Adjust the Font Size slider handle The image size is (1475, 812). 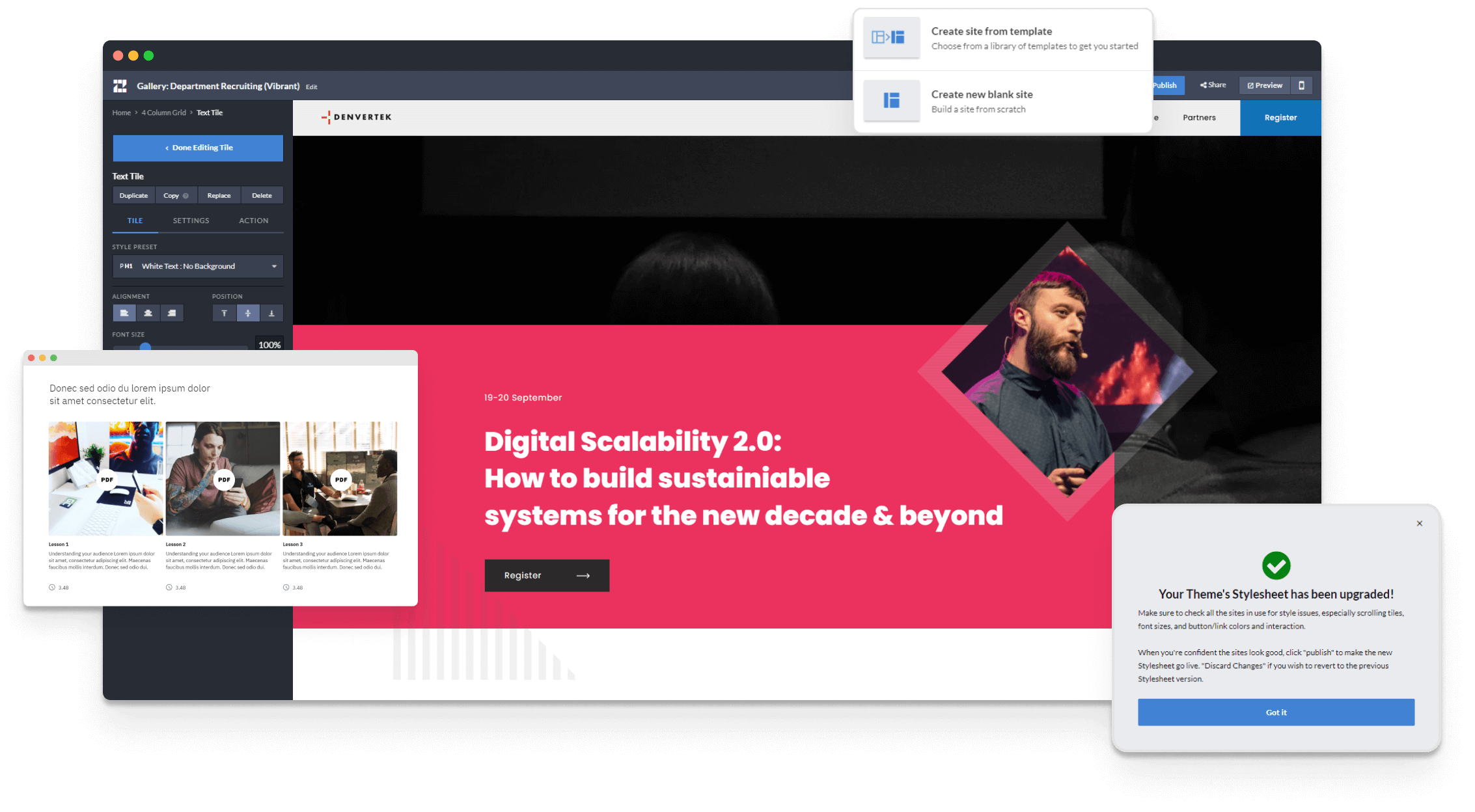coord(146,347)
